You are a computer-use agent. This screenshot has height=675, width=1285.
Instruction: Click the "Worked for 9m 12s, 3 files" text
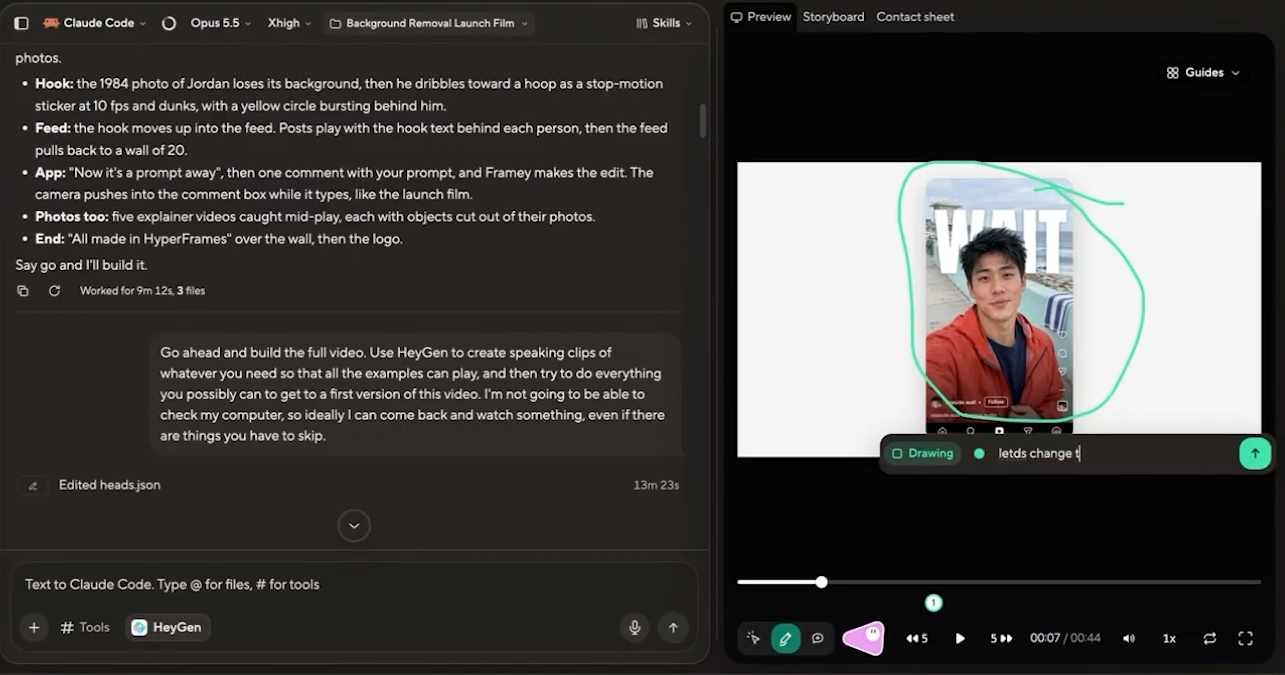pos(142,291)
